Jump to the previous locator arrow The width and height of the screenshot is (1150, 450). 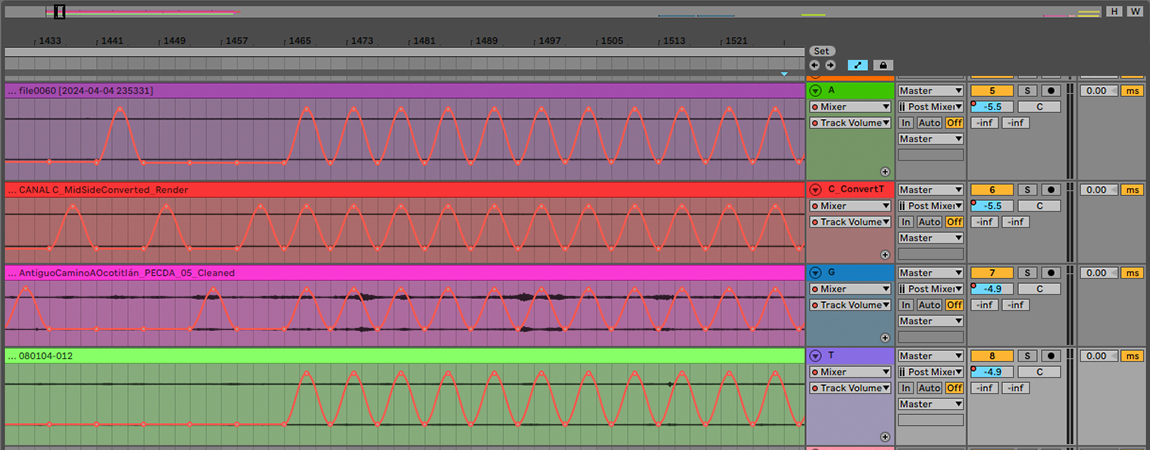pyautogui.click(x=815, y=65)
